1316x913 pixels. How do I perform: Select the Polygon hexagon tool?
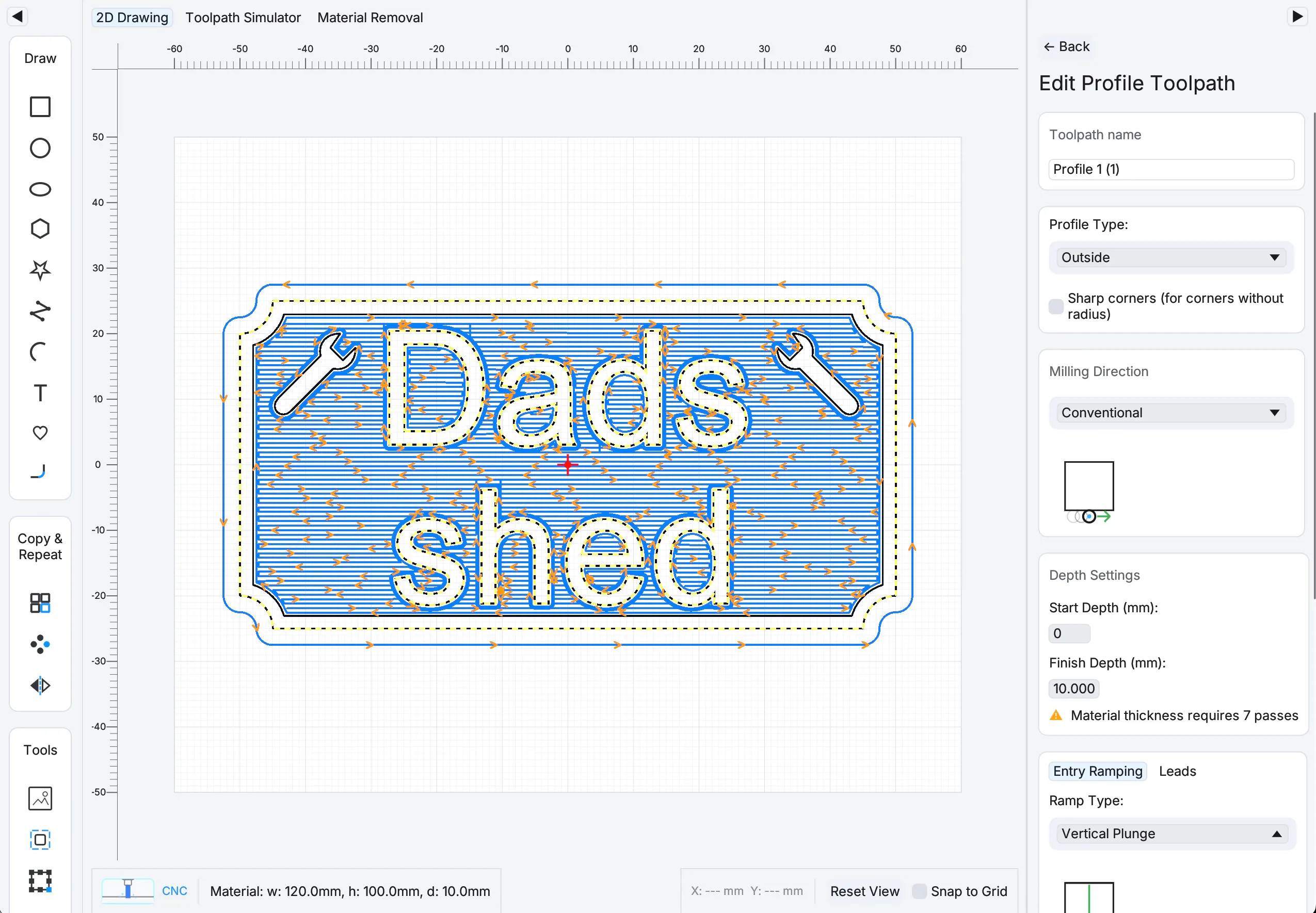click(x=40, y=229)
